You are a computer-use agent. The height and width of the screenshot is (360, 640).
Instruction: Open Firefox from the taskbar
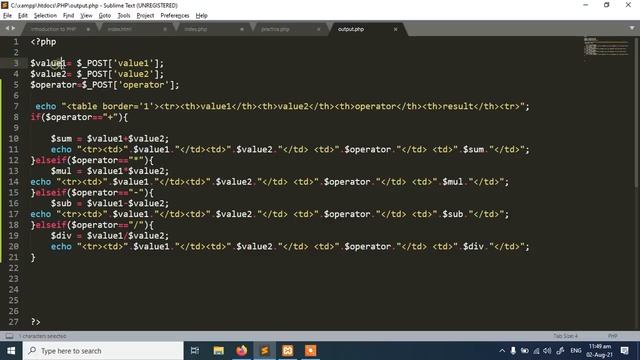(242, 351)
